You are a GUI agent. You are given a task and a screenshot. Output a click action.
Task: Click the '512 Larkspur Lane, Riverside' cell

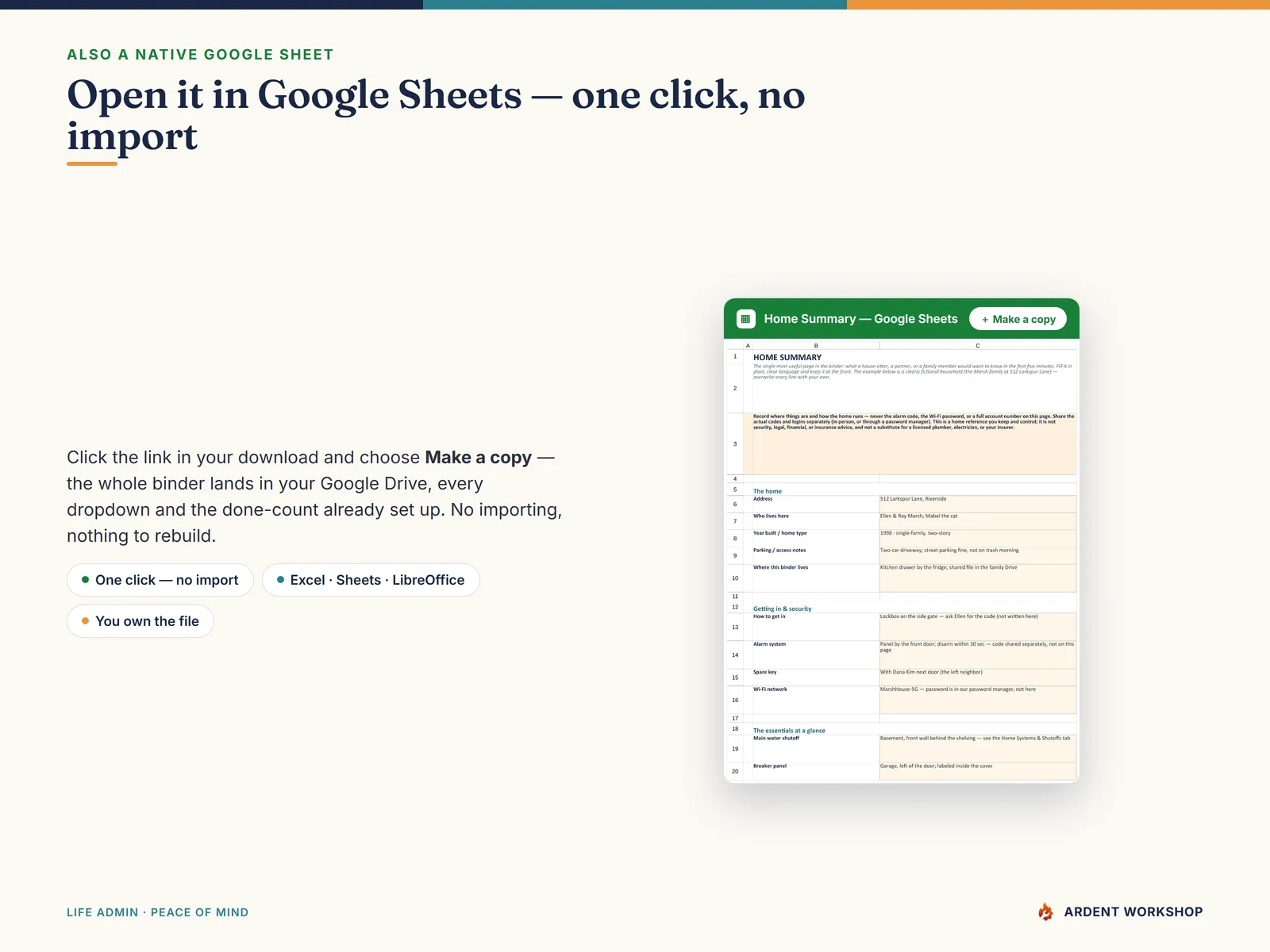(x=978, y=504)
